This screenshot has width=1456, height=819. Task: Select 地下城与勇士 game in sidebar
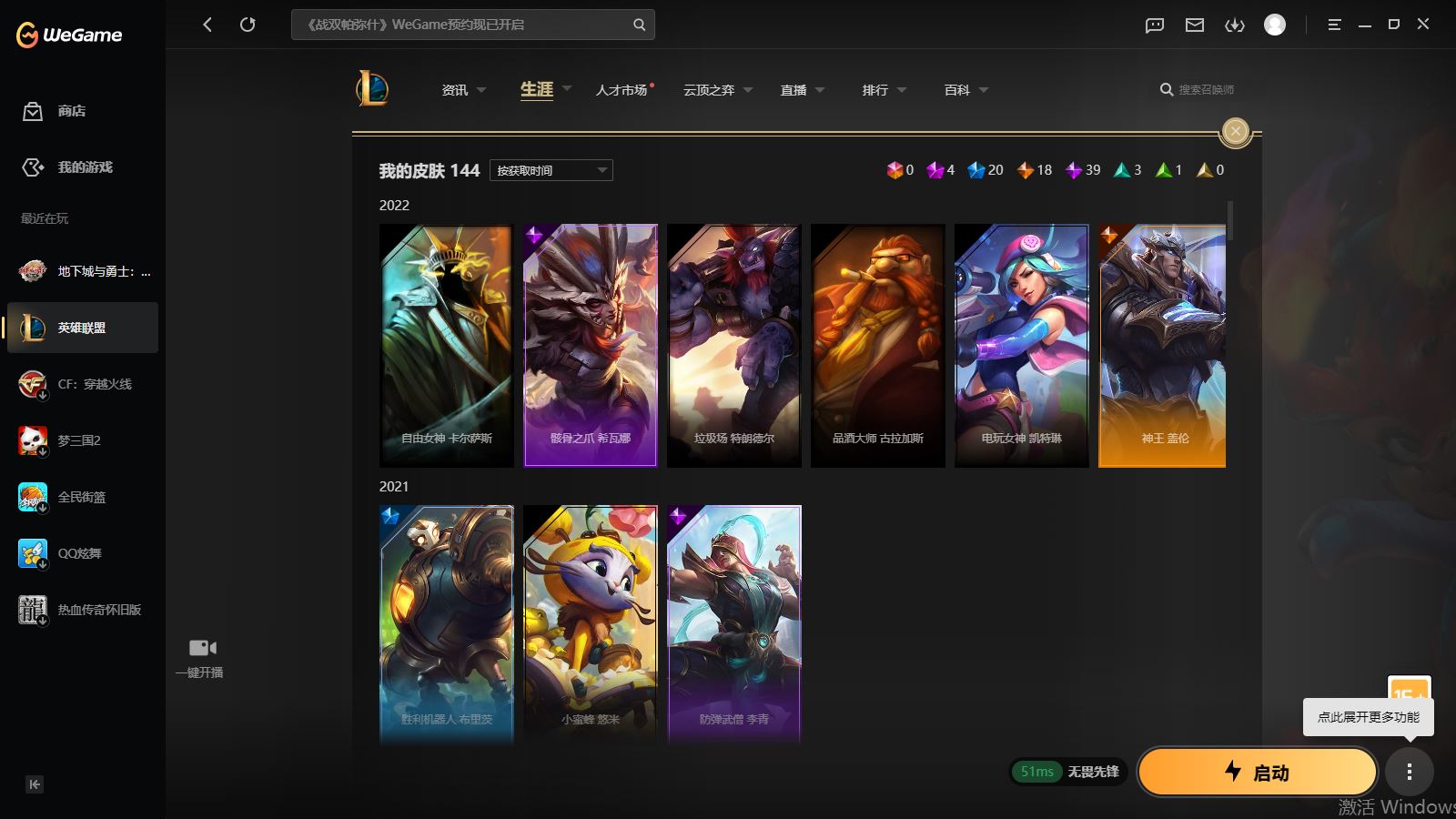point(83,271)
